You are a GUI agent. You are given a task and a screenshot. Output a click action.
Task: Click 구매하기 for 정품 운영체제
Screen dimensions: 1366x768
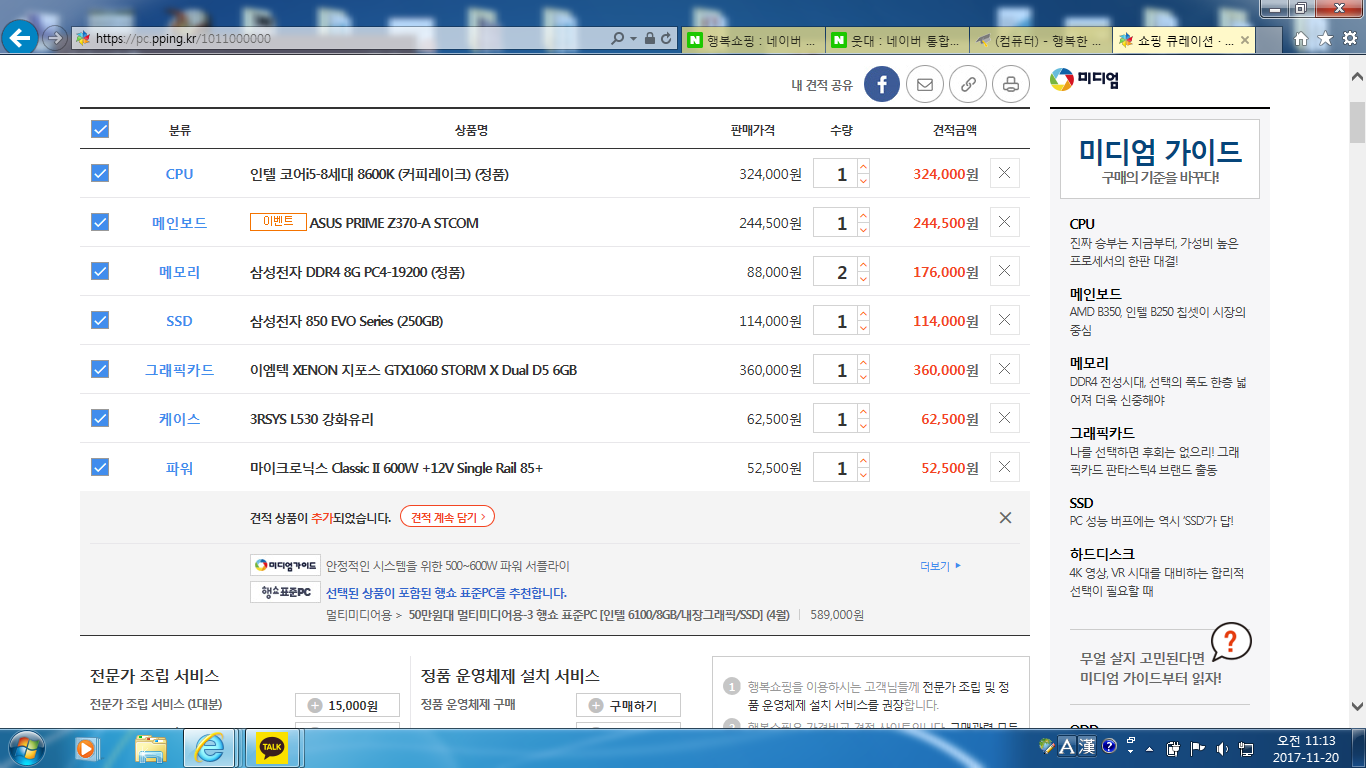(x=628, y=705)
